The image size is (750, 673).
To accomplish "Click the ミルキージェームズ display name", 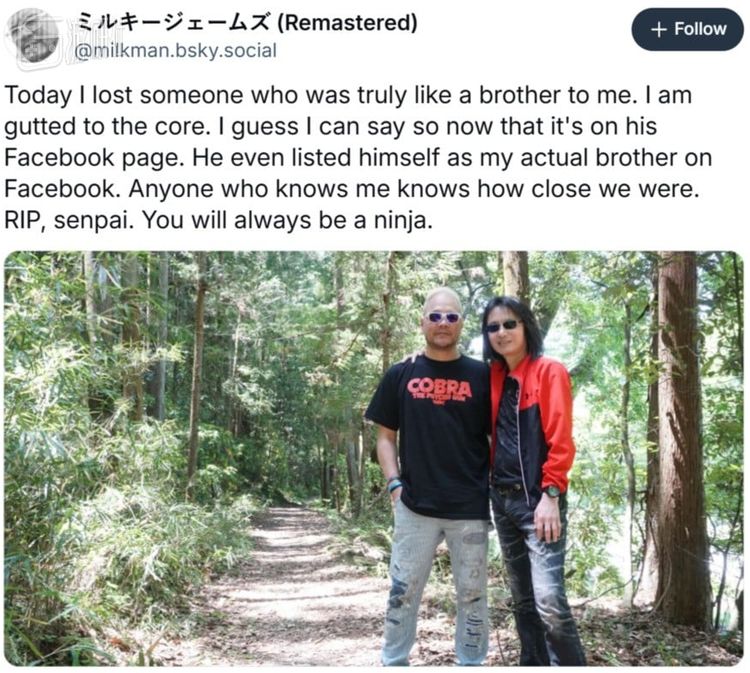I will [173, 22].
